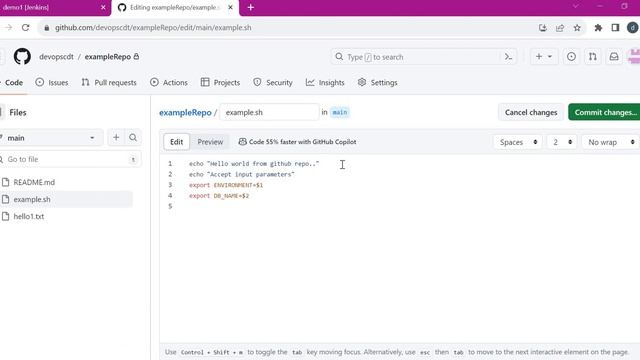
Task: Click Cancel changes button
Action: 531,112
